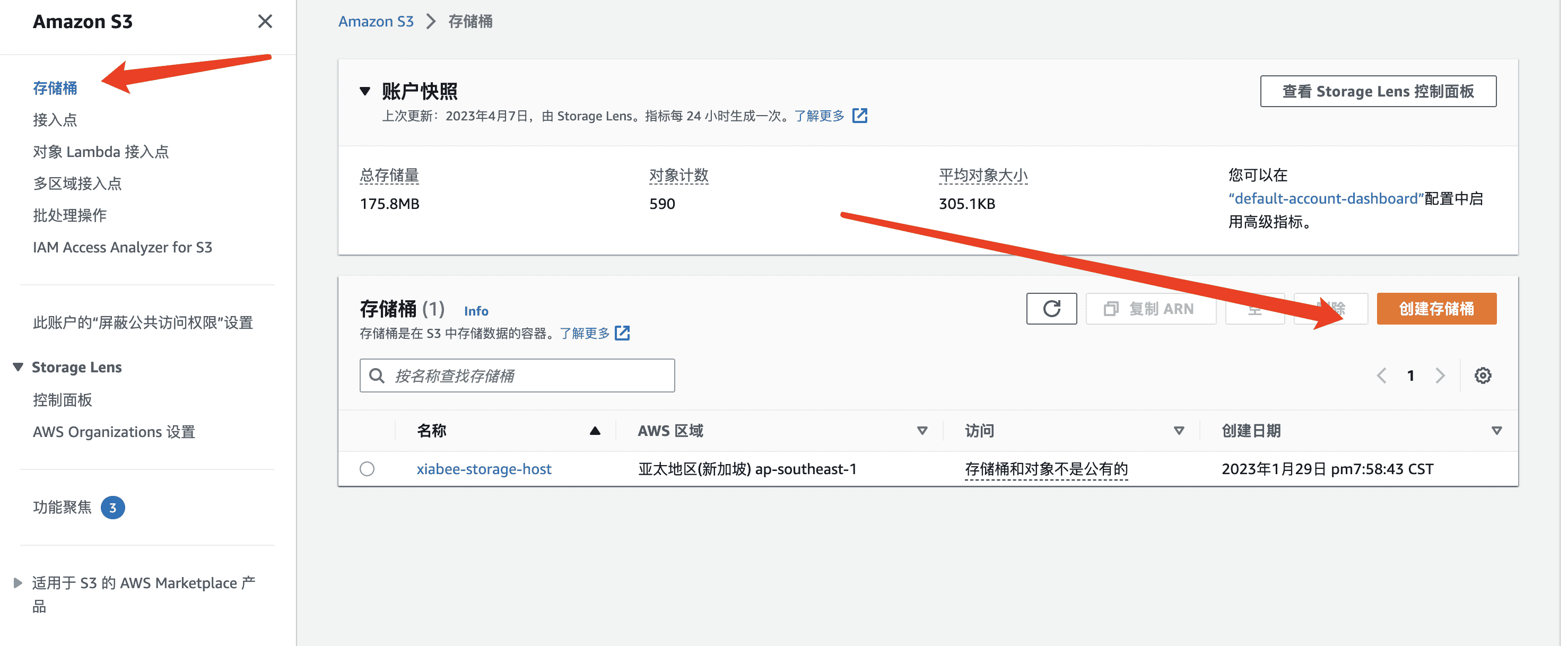Click 平均对象大小 metric label
Screen dimensions: 1568x646
coord(983,176)
